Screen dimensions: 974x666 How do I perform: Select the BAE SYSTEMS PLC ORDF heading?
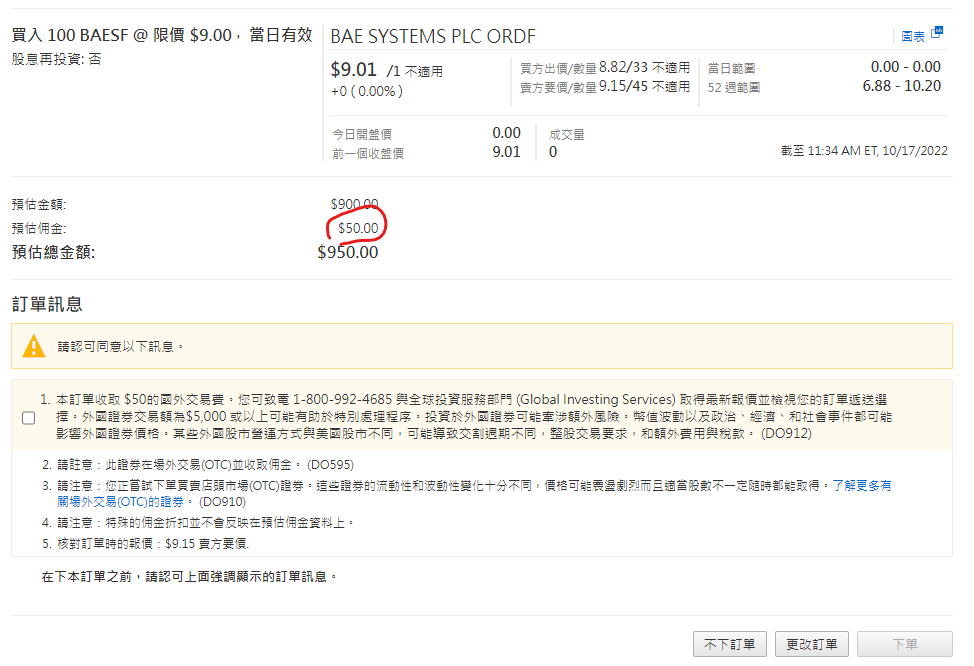pos(433,37)
